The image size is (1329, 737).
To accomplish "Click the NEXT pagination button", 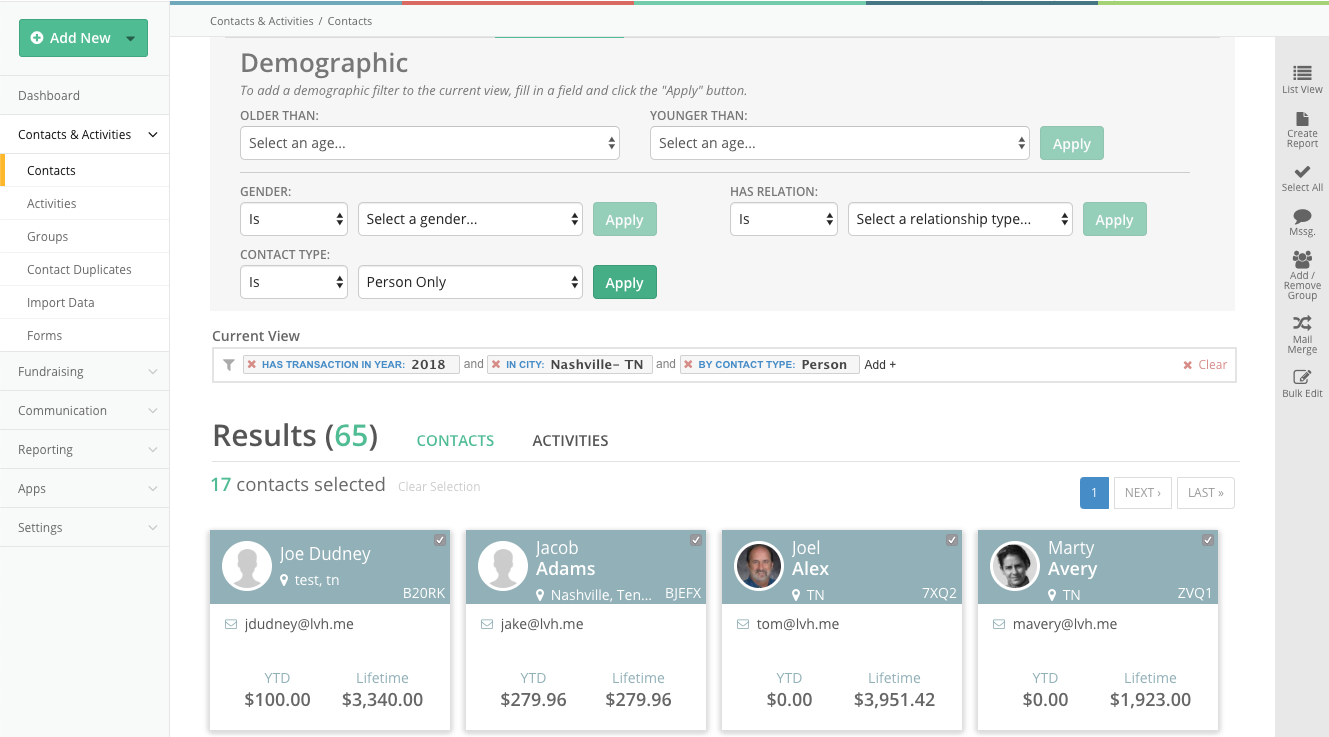I will (x=1142, y=492).
